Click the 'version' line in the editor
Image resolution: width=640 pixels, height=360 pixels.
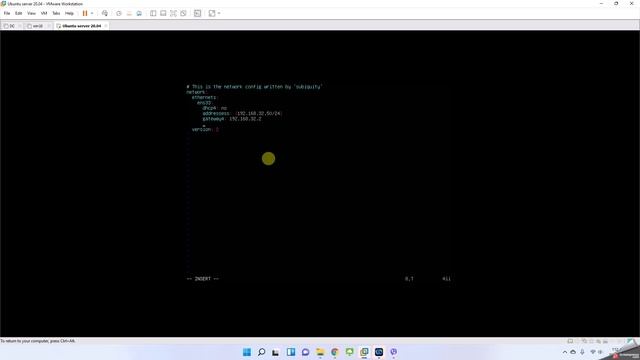205,129
